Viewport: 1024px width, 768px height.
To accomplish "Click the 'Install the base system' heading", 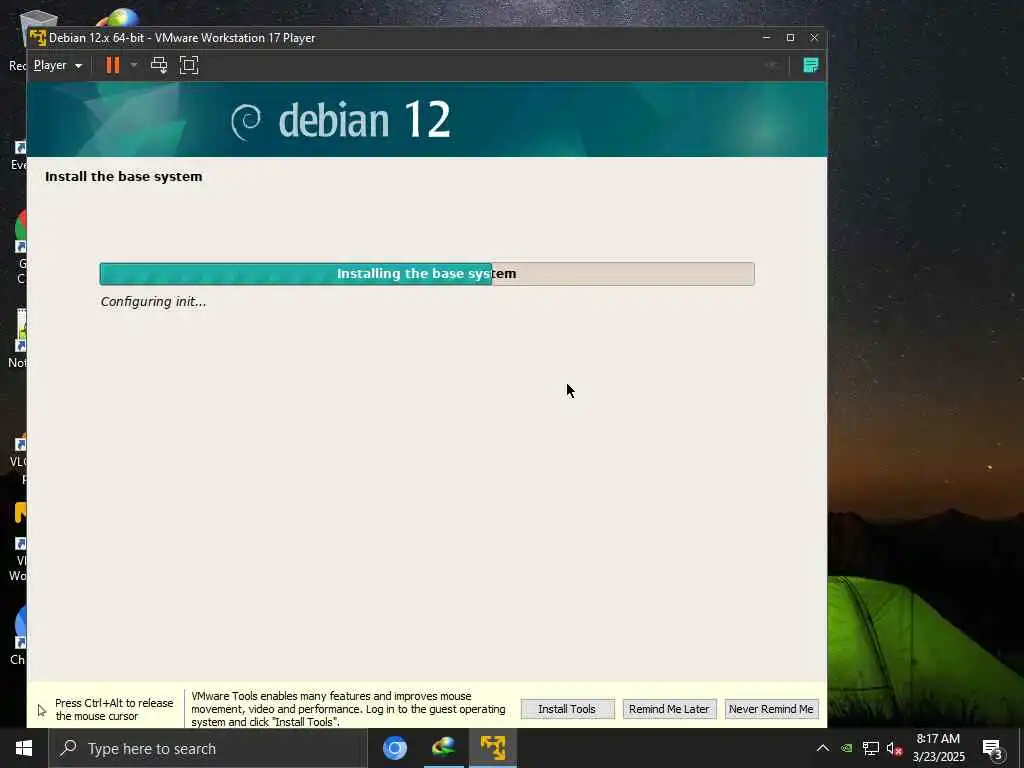I will pos(123,176).
